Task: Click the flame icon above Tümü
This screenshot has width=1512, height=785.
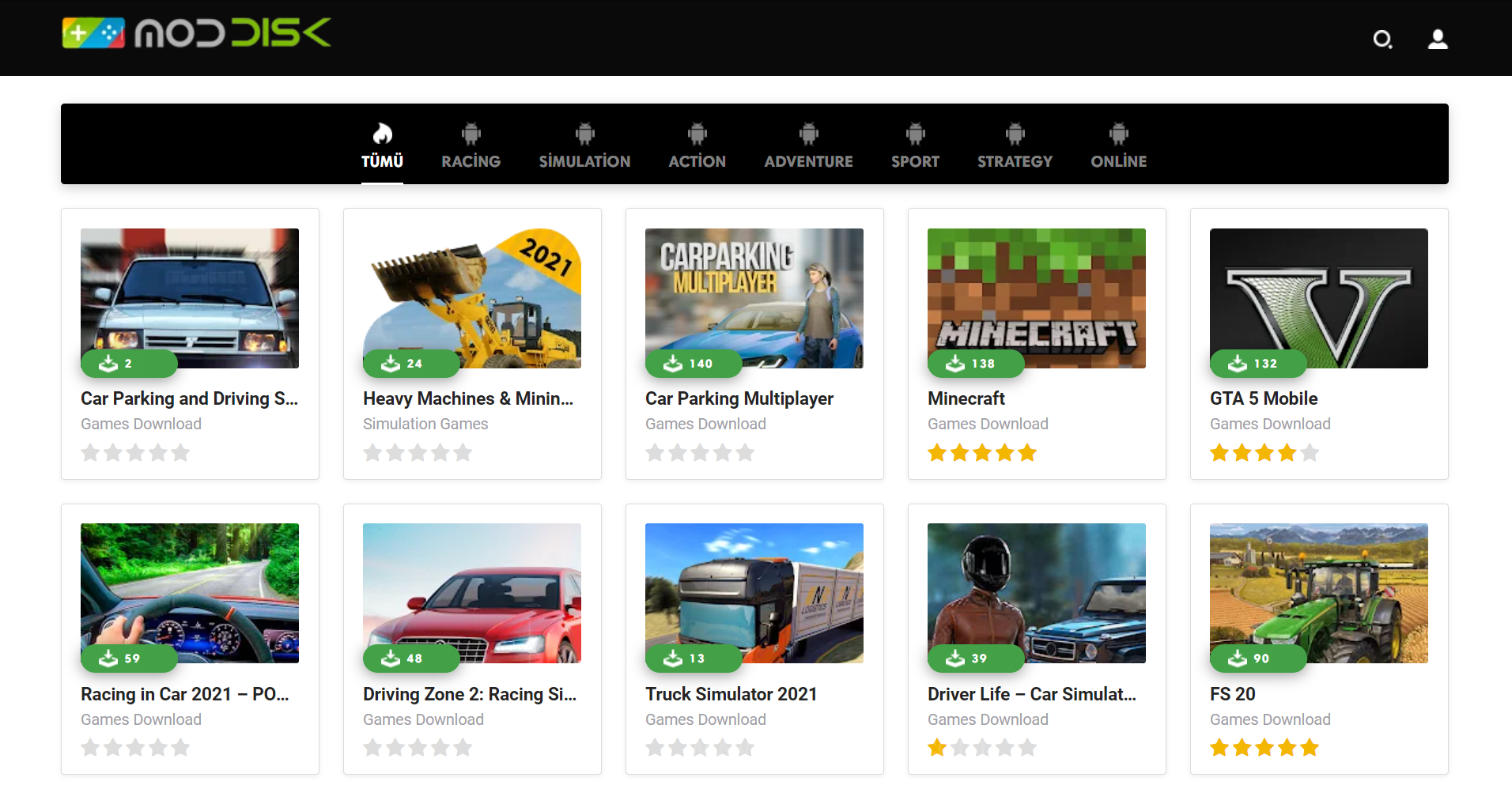Action: 382,134
